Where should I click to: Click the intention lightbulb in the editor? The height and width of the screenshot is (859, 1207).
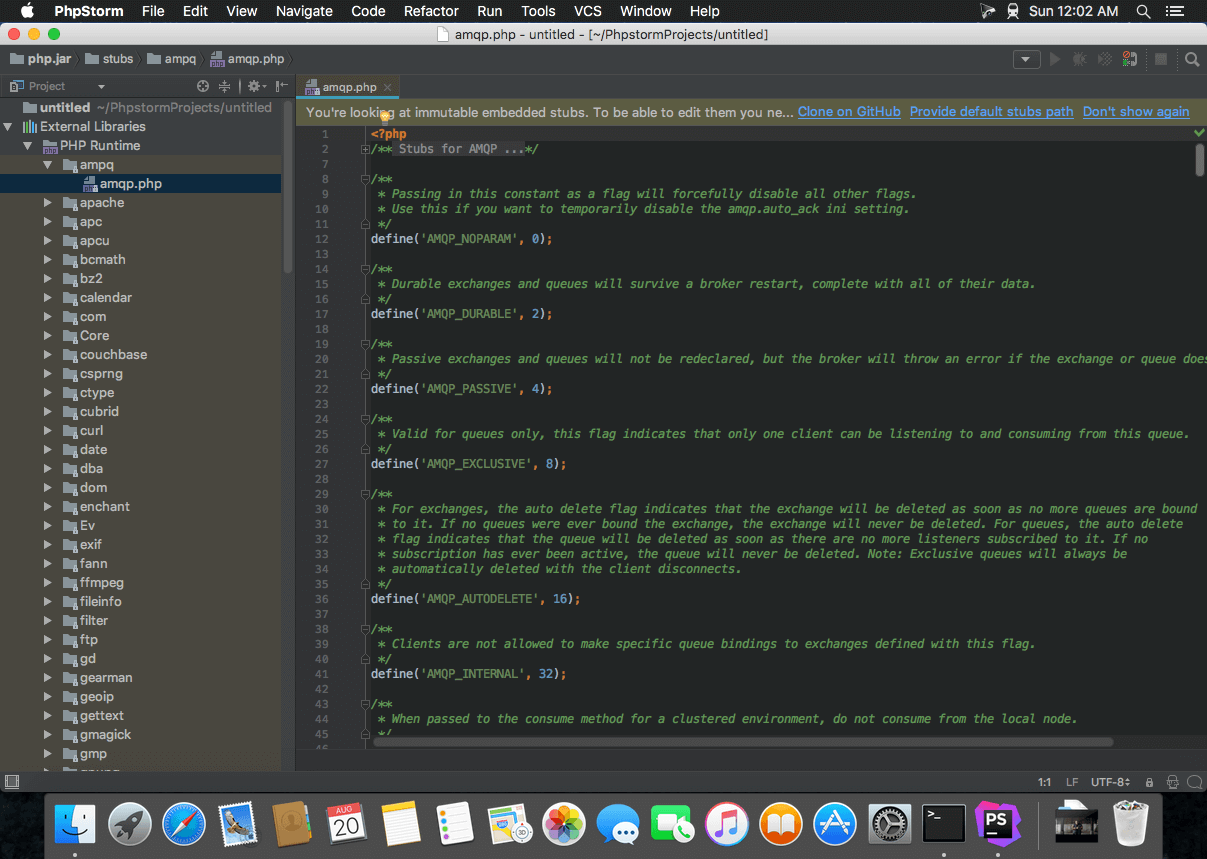tap(384, 117)
